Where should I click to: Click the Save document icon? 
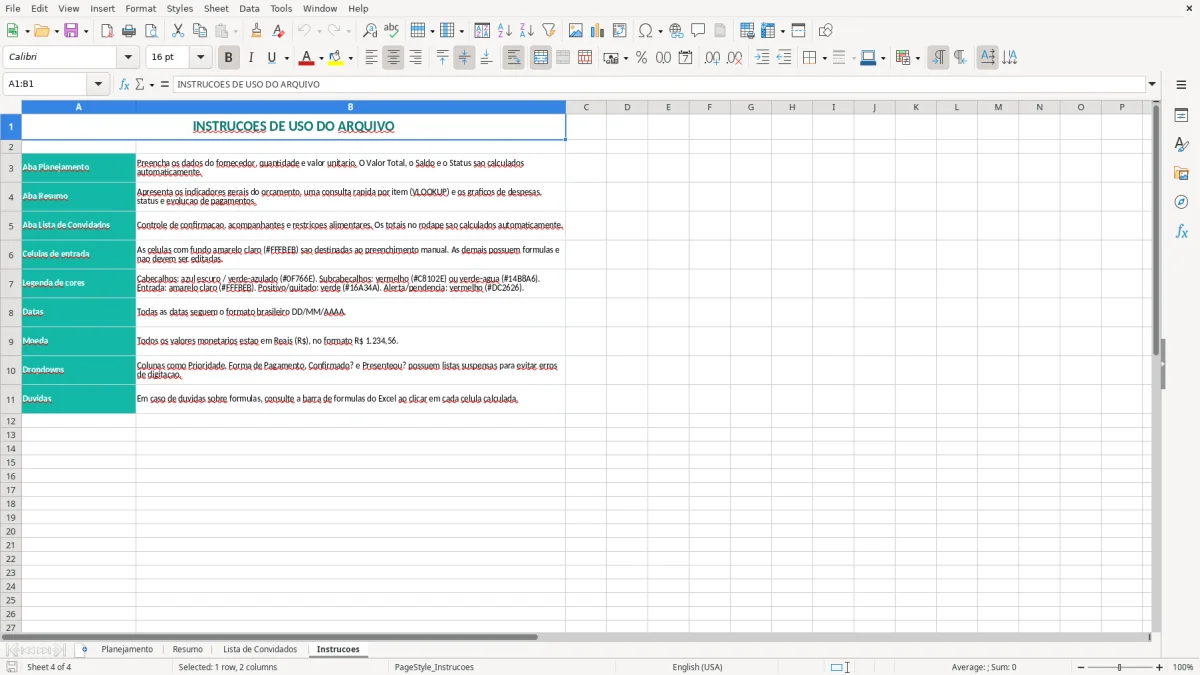71,31
